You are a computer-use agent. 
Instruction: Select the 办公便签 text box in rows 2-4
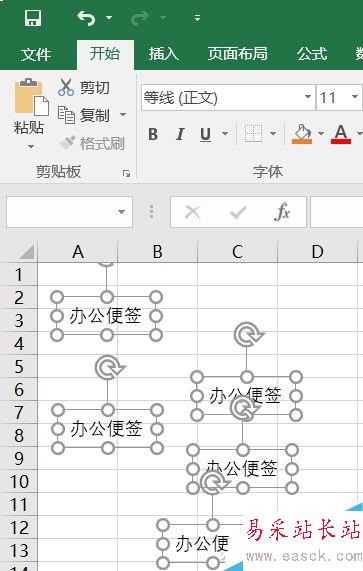click(x=106, y=316)
